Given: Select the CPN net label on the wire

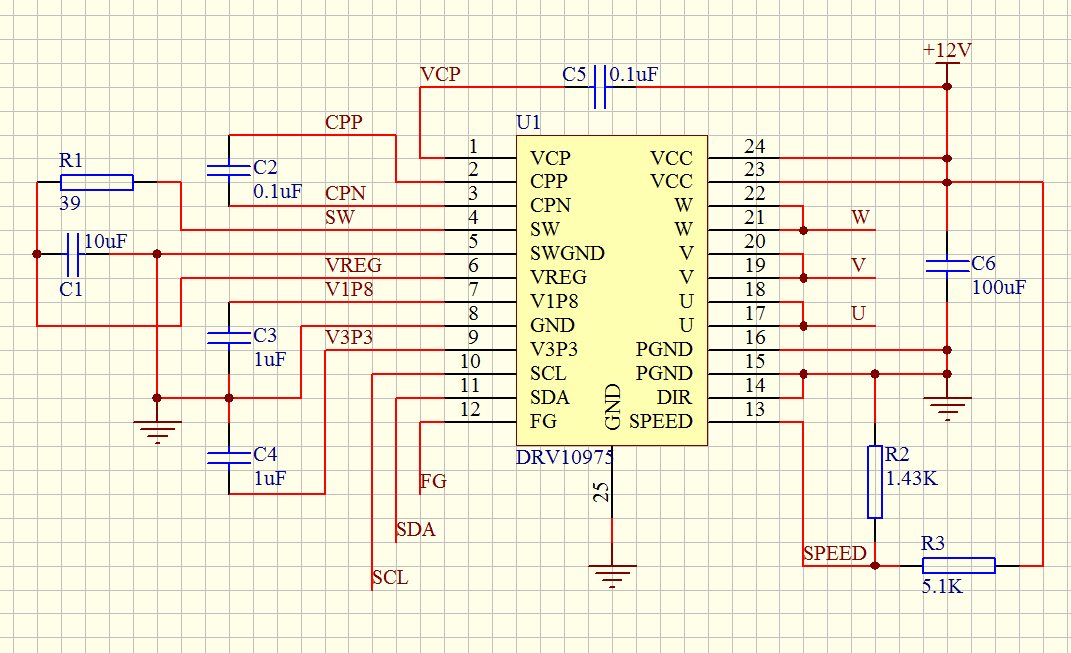Looking at the screenshot, I should [345, 194].
